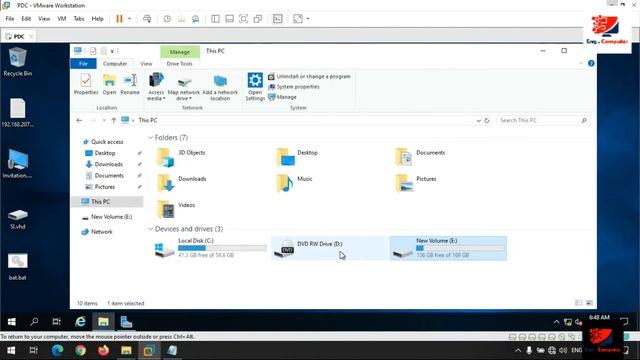Viewport: 640px width, 360px height.
Task: Click the Open ribbon button
Action: [109, 84]
